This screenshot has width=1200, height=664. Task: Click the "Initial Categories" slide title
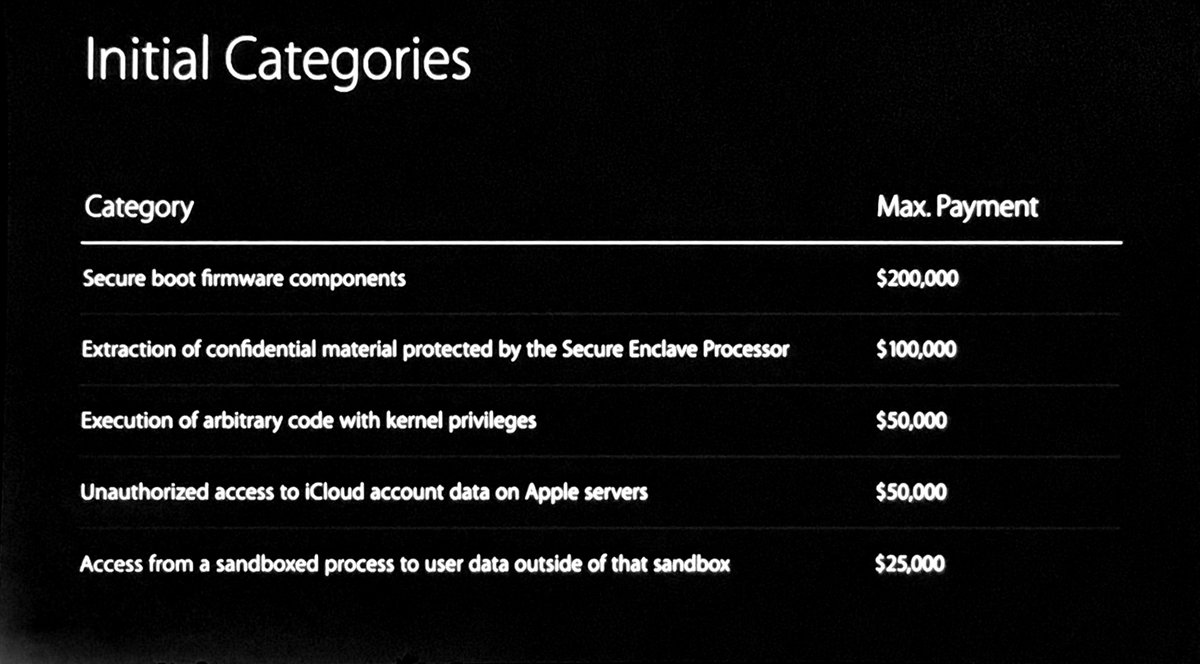click(277, 63)
